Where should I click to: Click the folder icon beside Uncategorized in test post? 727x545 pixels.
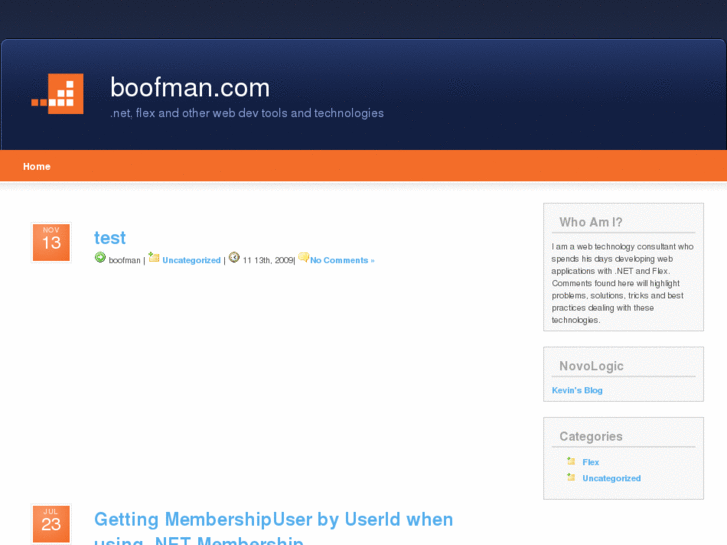pyautogui.click(x=154, y=257)
